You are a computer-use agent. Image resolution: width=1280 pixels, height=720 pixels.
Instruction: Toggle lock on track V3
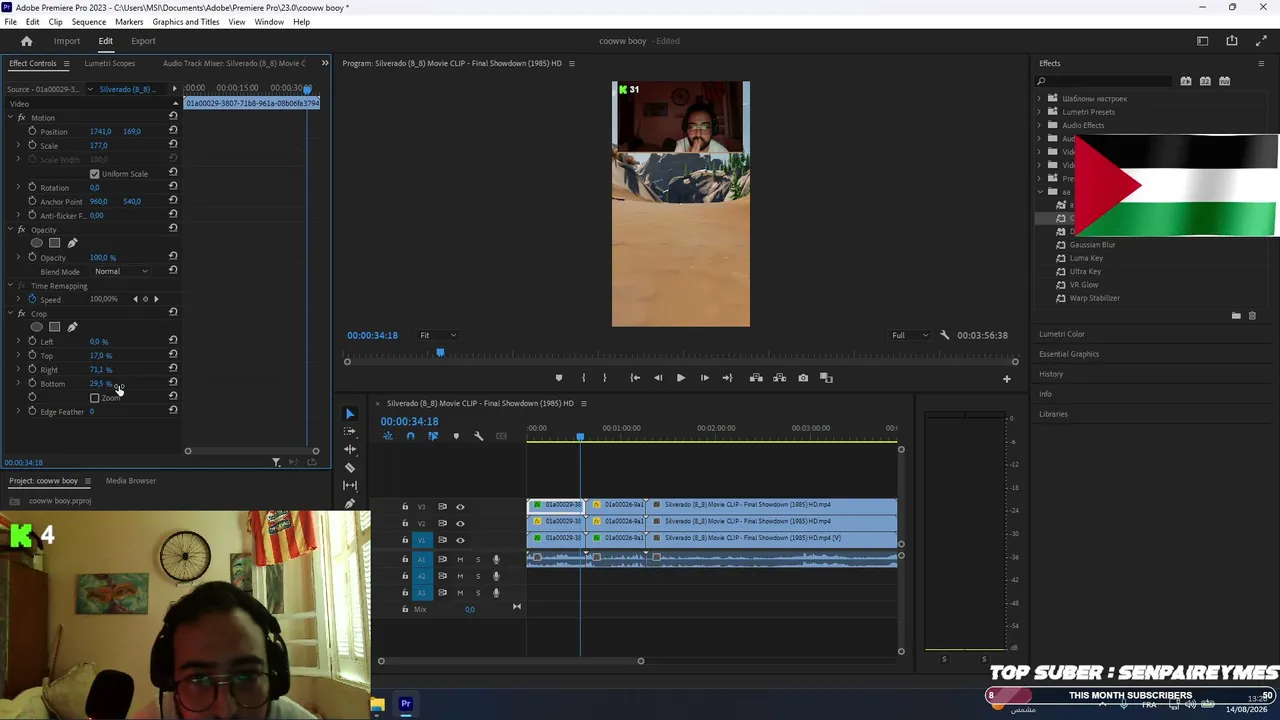[x=405, y=507]
